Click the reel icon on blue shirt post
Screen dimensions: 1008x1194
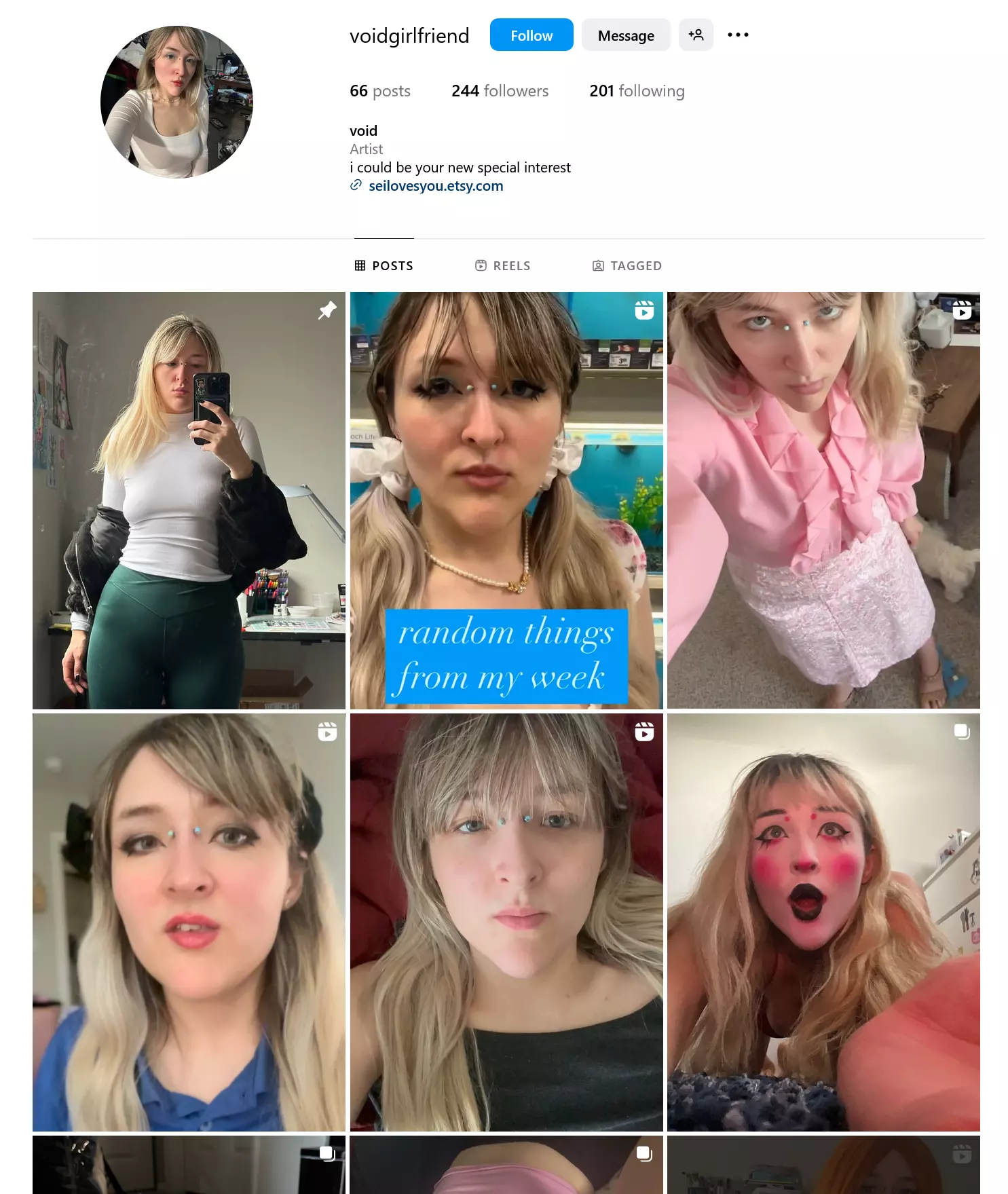(327, 732)
